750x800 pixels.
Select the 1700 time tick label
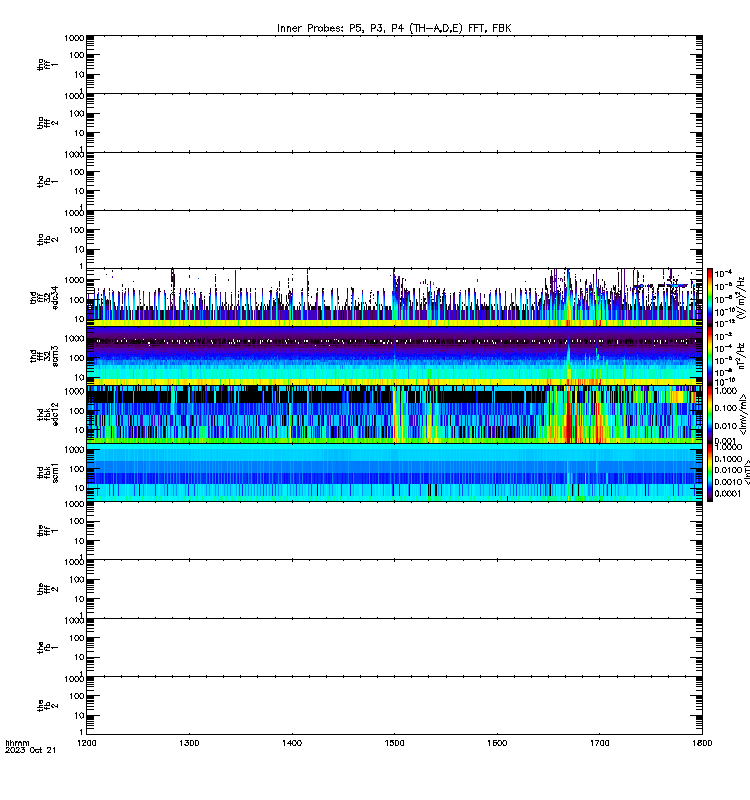[599, 743]
